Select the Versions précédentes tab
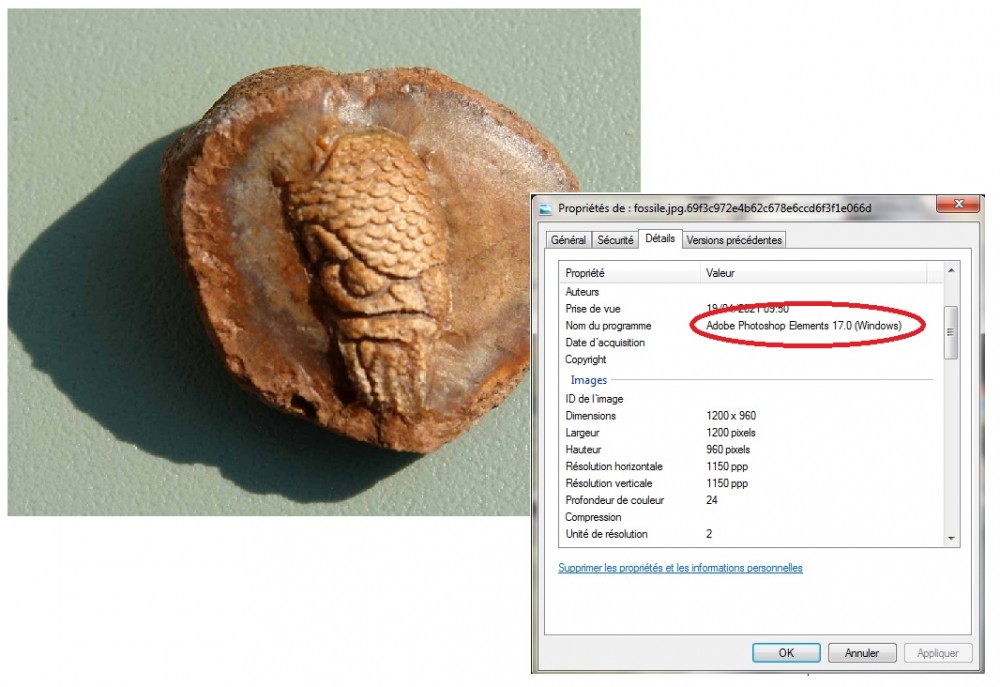The width and height of the screenshot is (1000, 687). click(735, 240)
